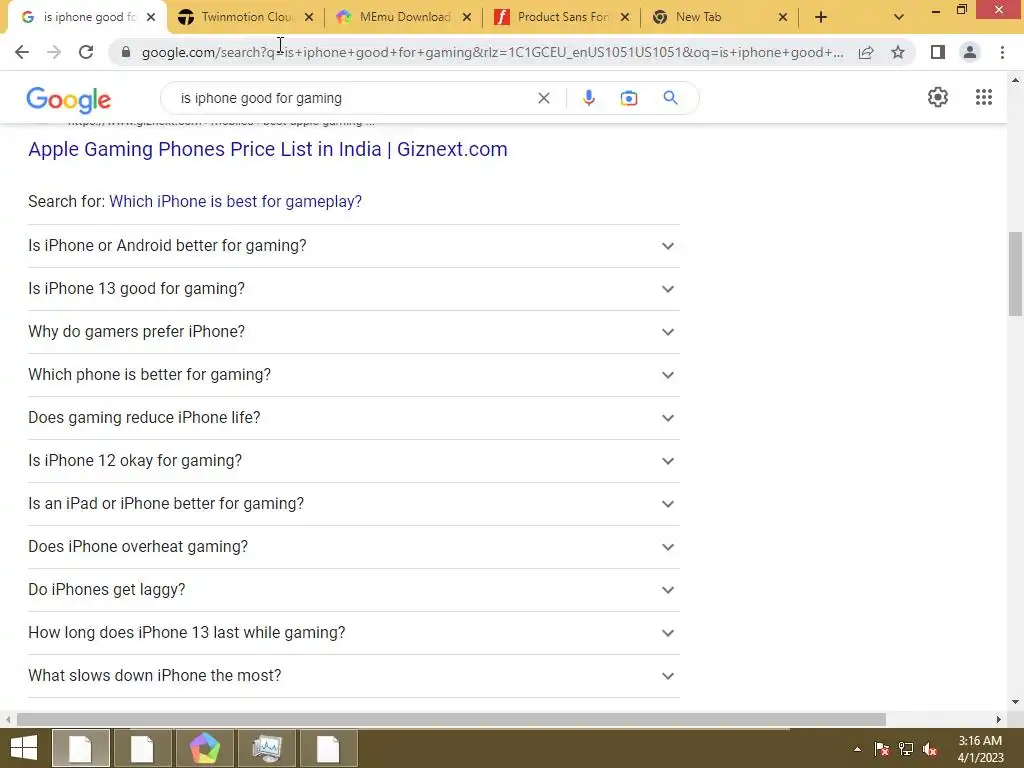Open the Chrome three-dot menu

1002,52
